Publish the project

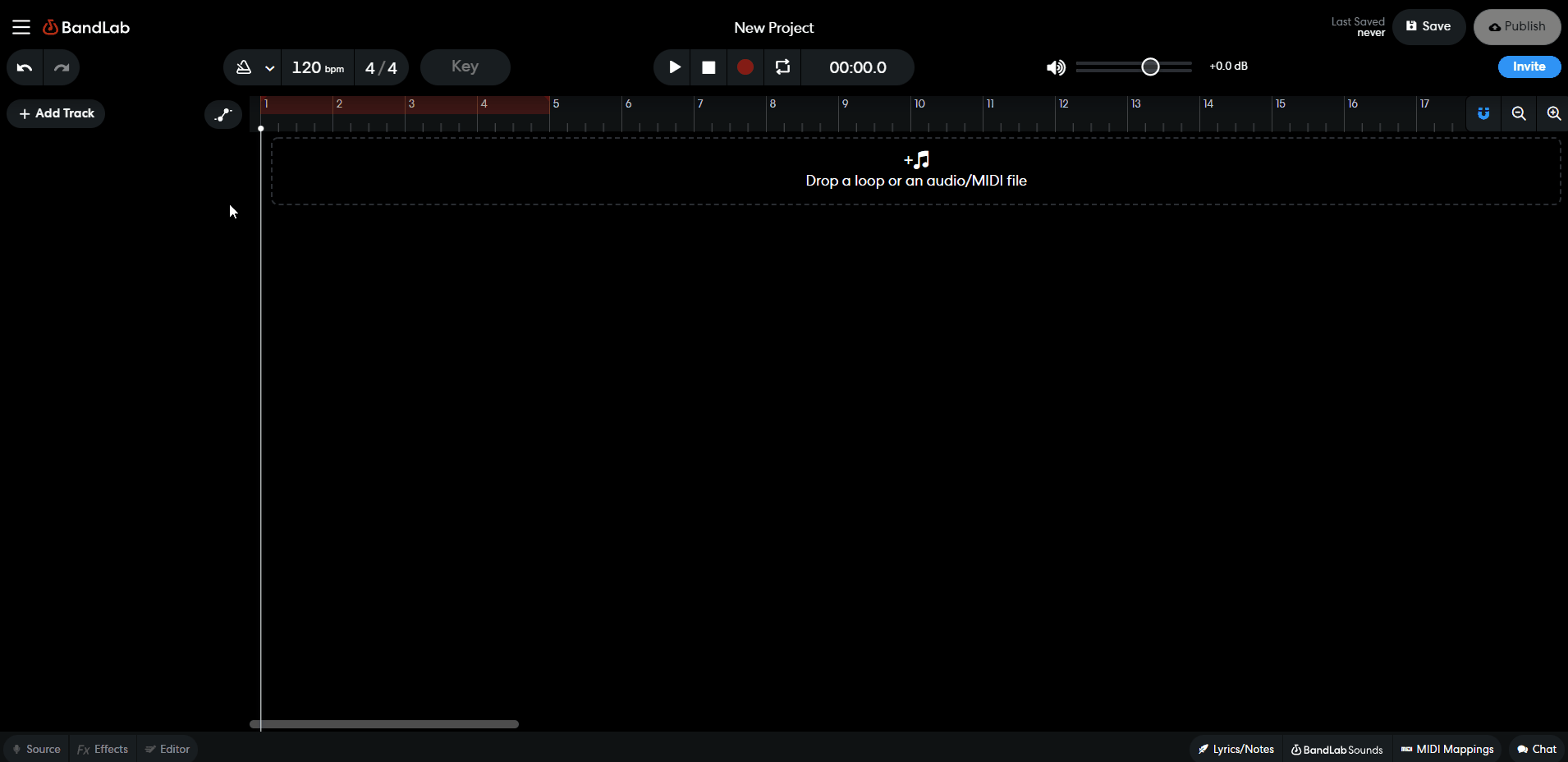(x=1515, y=26)
